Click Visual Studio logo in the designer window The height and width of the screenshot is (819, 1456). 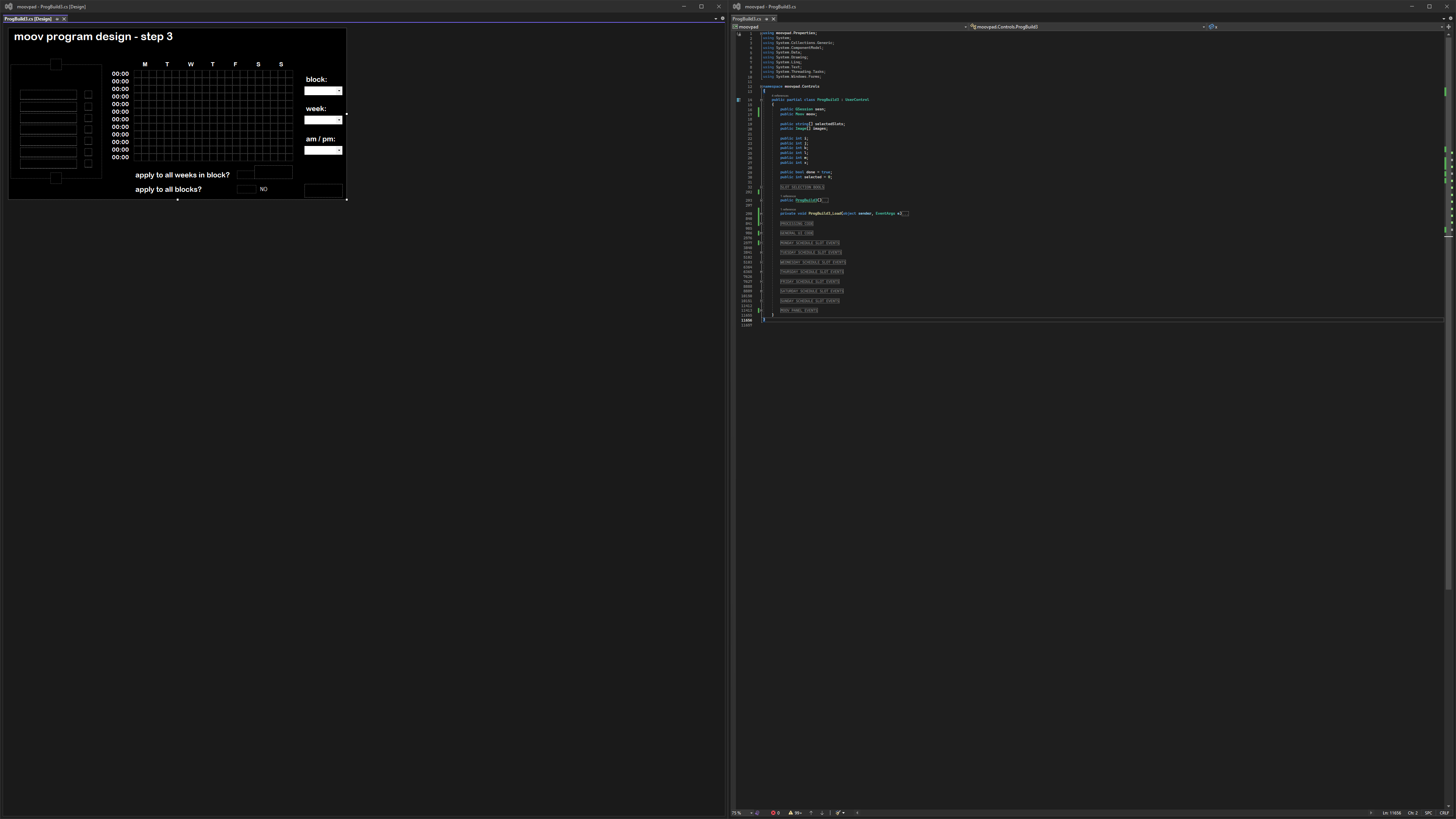click(8, 6)
